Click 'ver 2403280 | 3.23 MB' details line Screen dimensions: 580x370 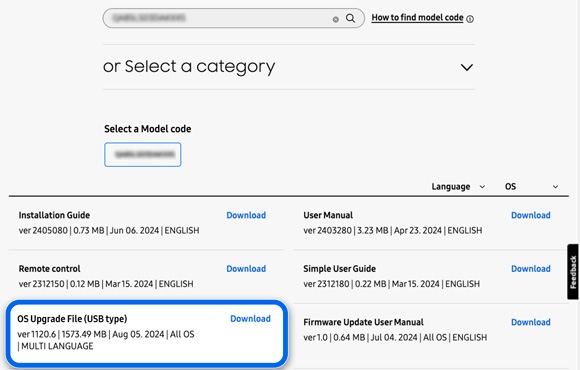tap(393, 231)
